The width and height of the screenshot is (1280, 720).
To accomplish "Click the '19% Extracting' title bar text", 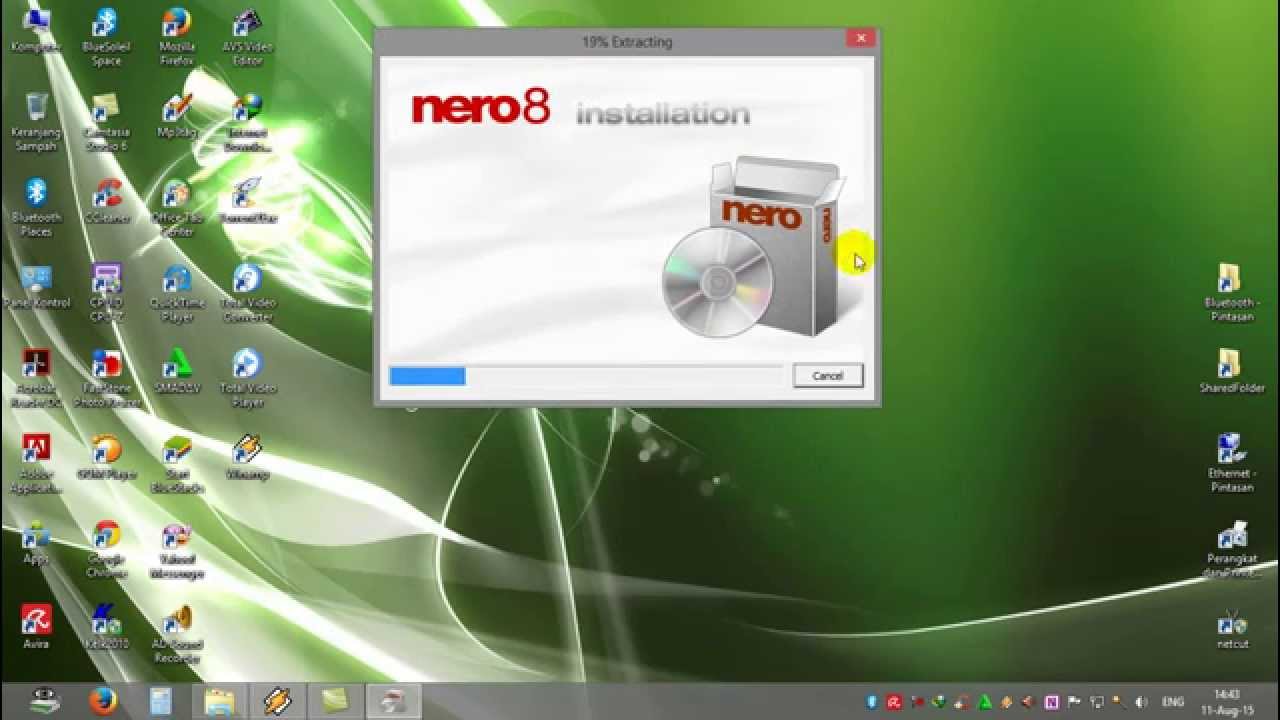I will click(627, 42).
